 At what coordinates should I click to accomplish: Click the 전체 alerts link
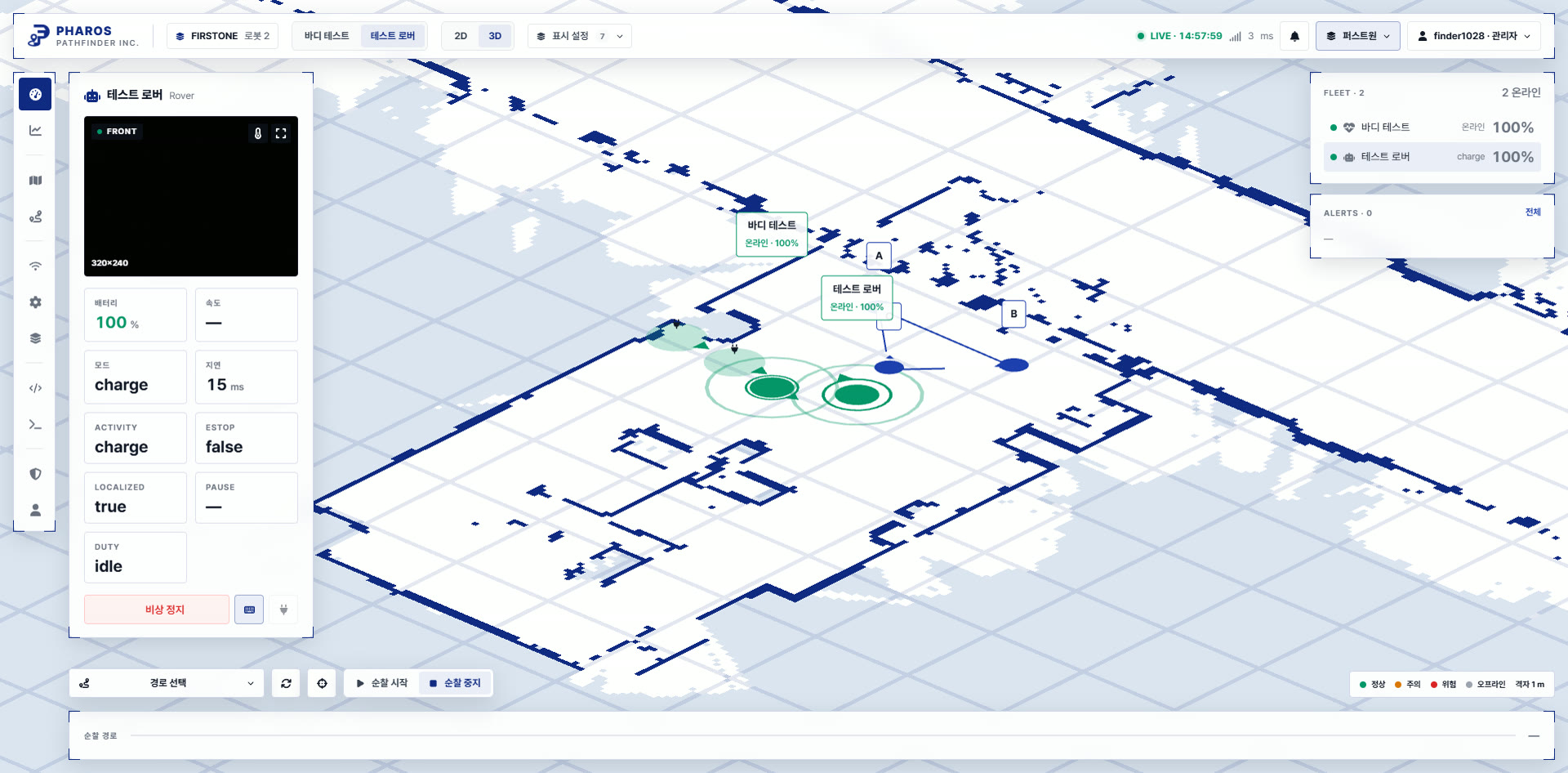tap(1533, 212)
